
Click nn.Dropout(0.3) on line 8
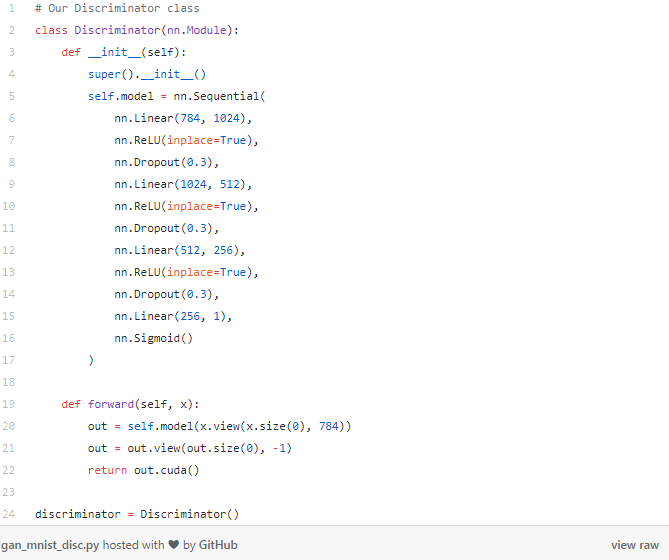point(166,162)
